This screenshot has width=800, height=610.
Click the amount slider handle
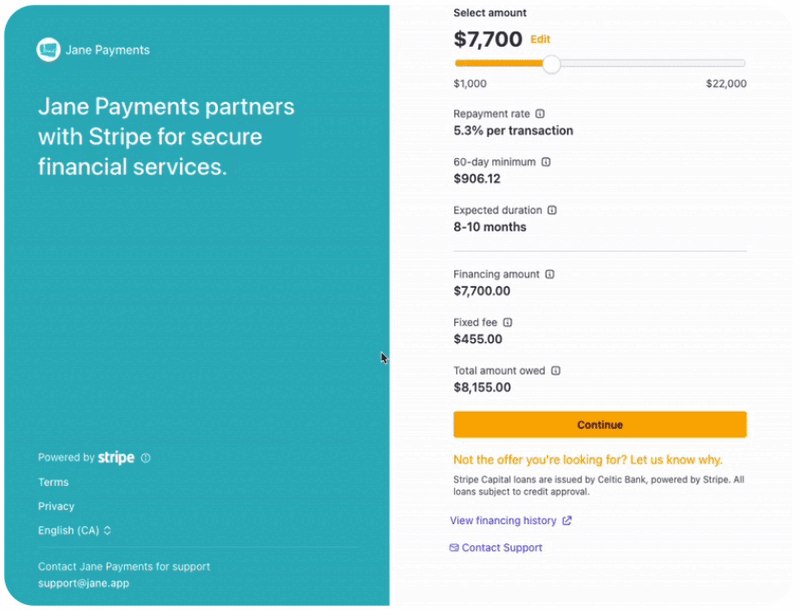tap(551, 64)
